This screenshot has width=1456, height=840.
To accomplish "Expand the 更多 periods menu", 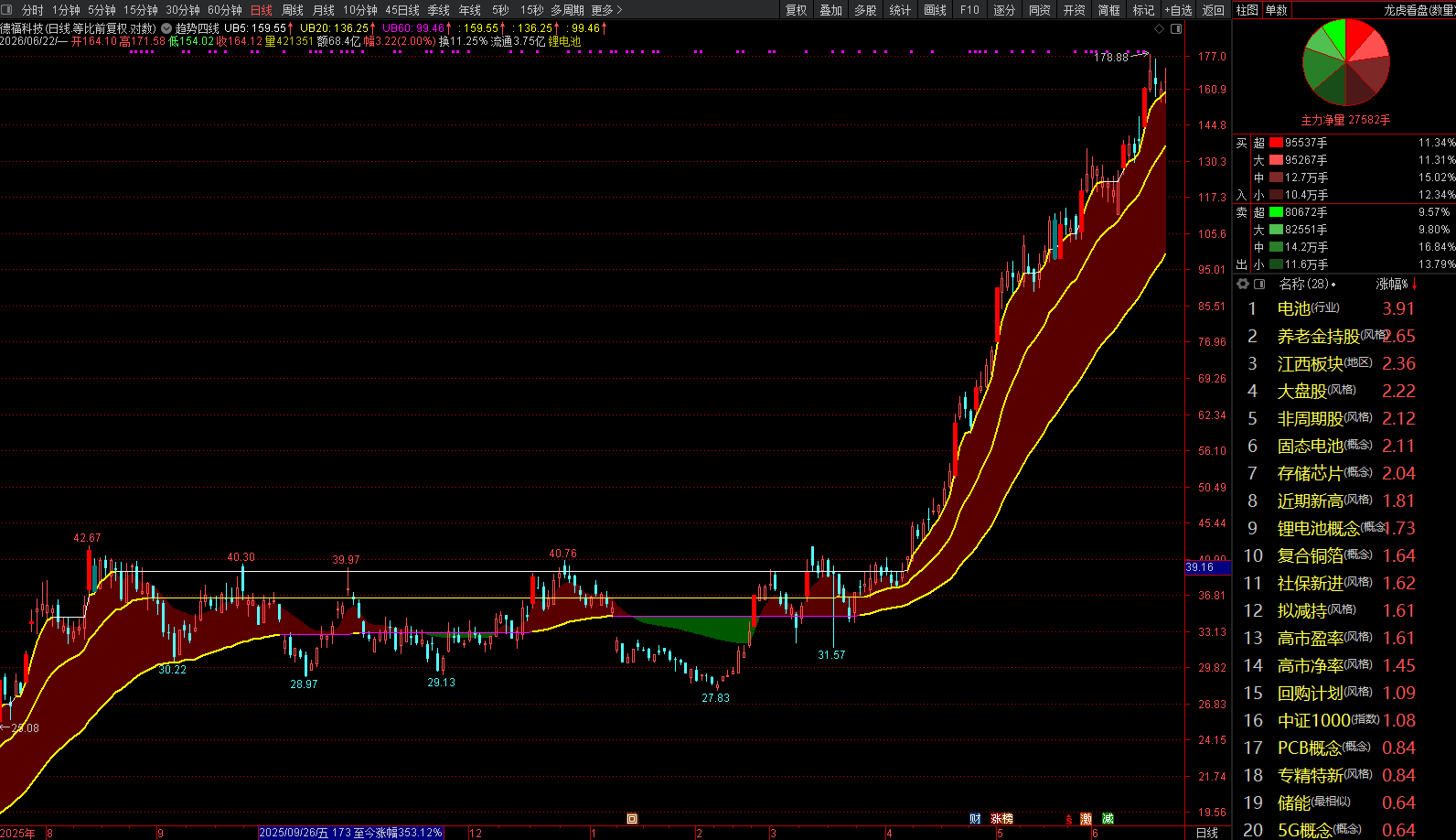I will tap(607, 10).
